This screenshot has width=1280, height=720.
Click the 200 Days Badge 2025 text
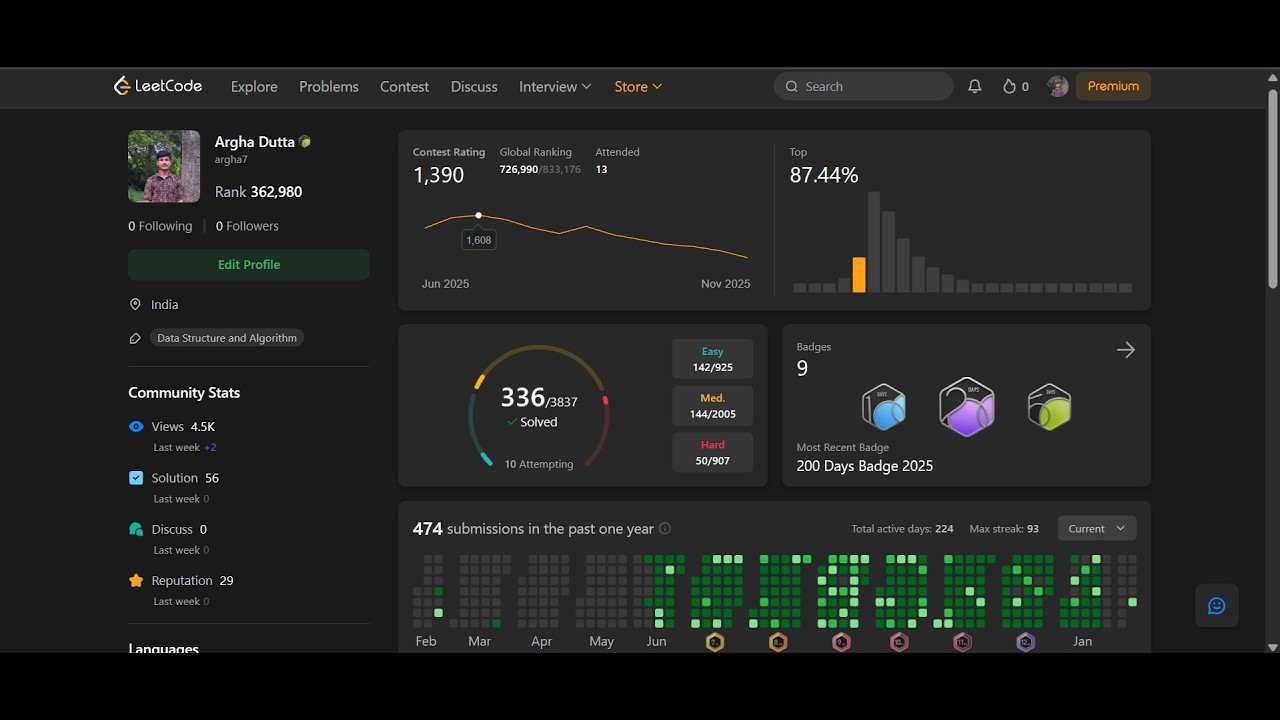click(x=865, y=466)
